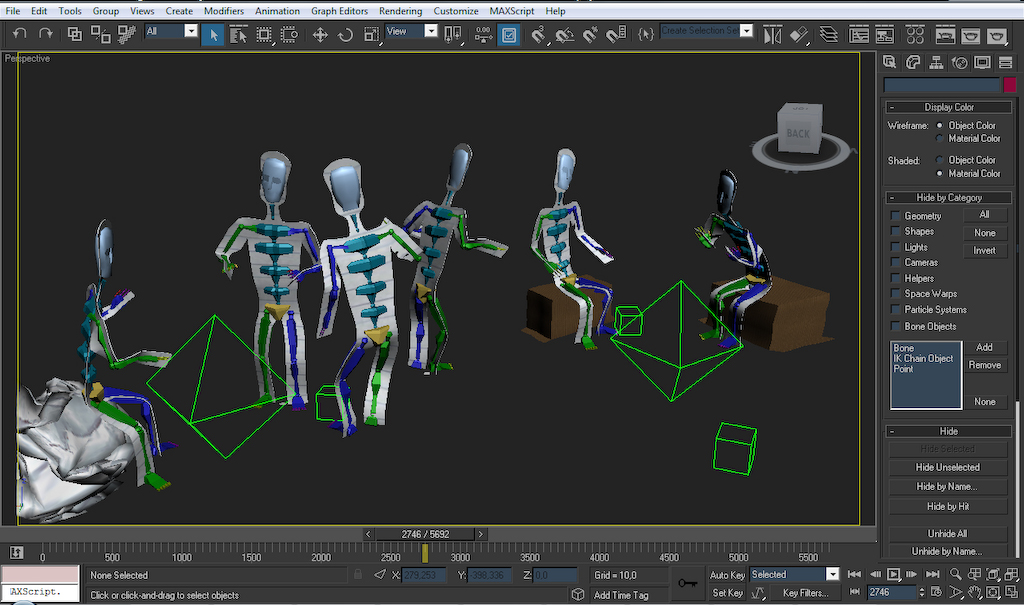Click the Mirror tool icon
1024x605 pixels.
click(x=772, y=34)
